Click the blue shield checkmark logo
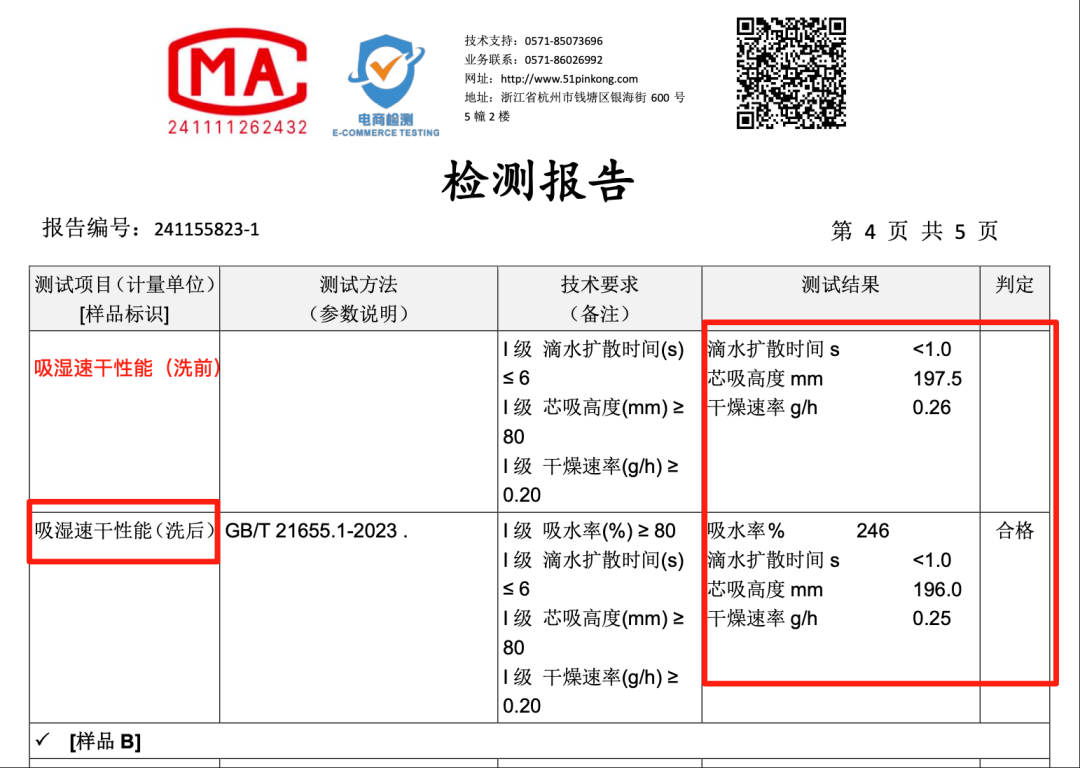 (x=385, y=72)
